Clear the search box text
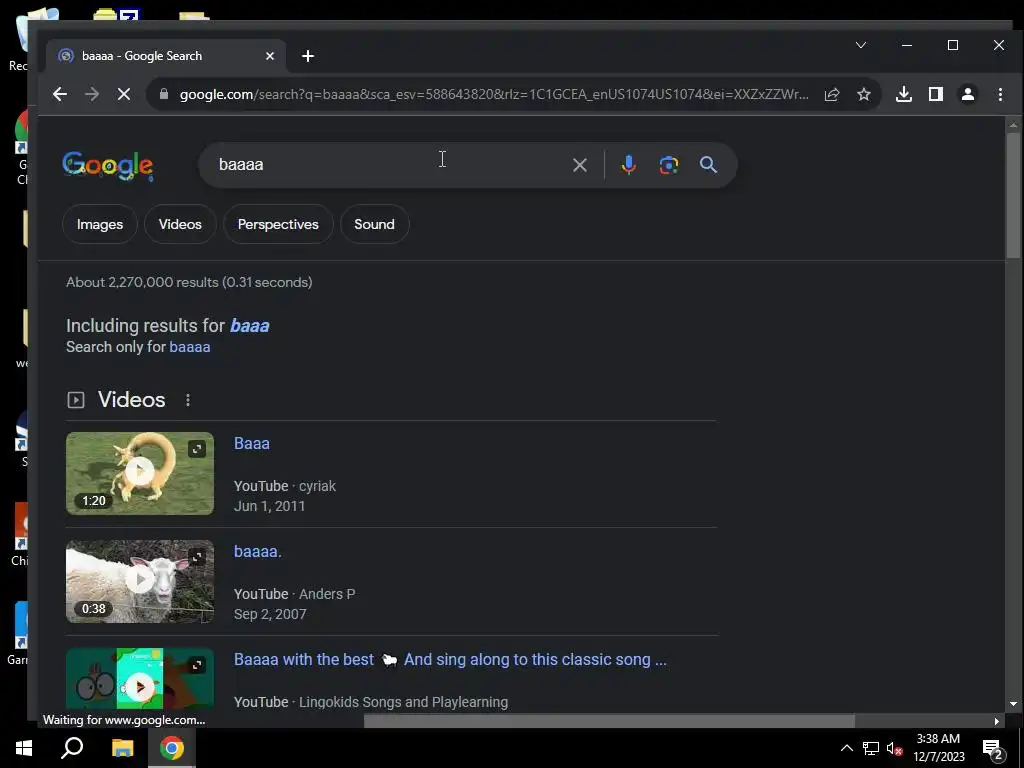The height and width of the screenshot is (768, 1024). (x=579, y=165)
